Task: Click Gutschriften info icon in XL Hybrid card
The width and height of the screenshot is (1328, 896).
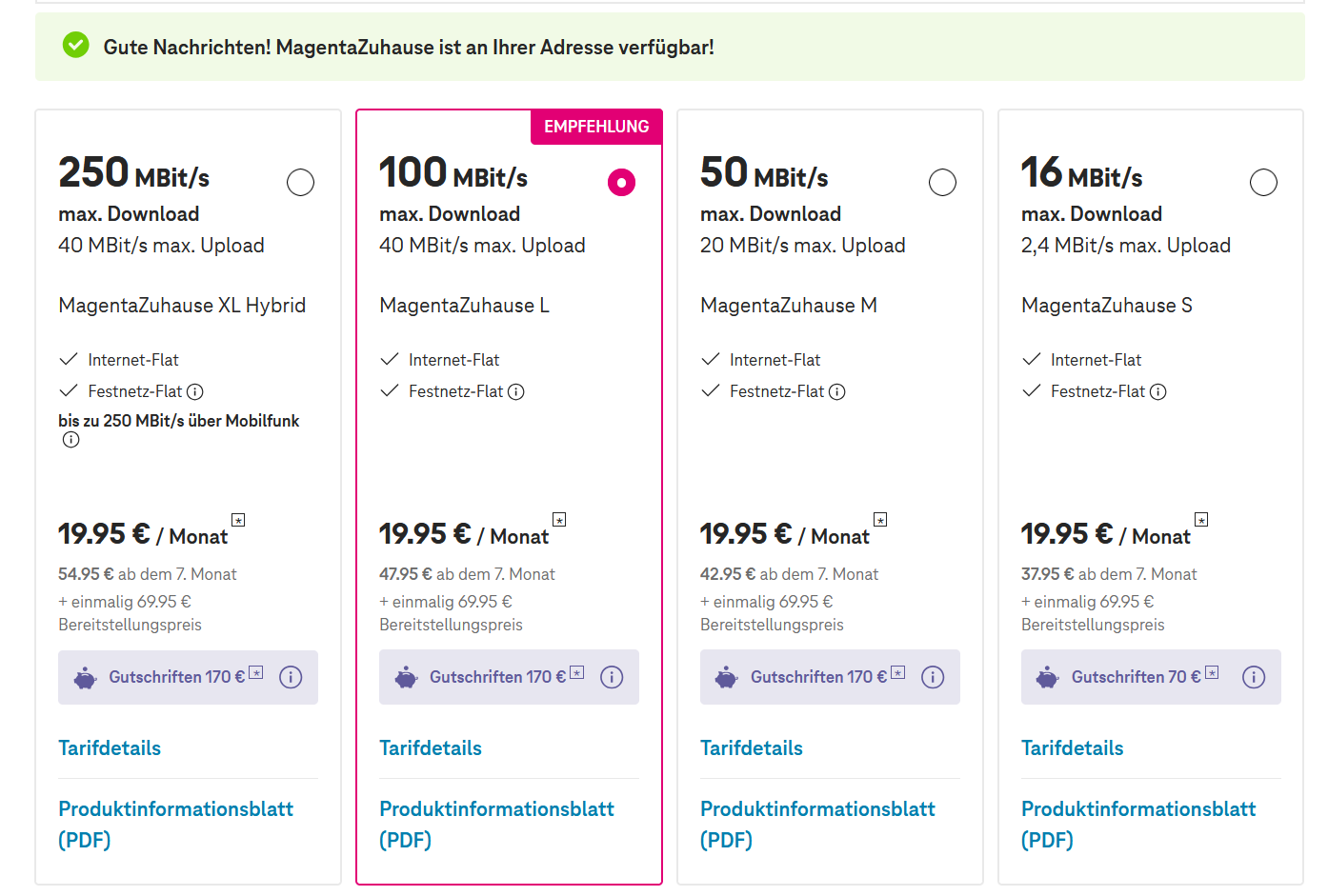Action: [291, 677]
